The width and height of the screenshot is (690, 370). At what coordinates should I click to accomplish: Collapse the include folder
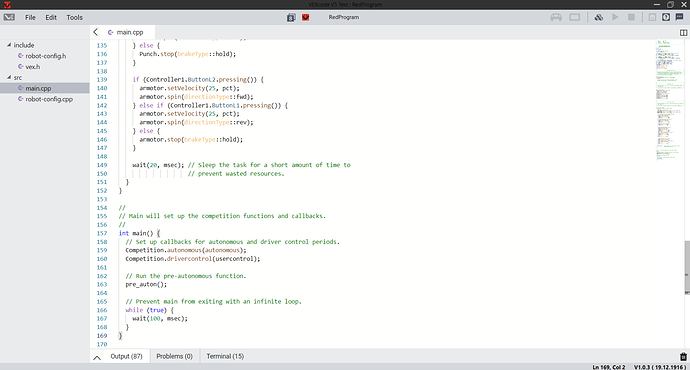9,45
